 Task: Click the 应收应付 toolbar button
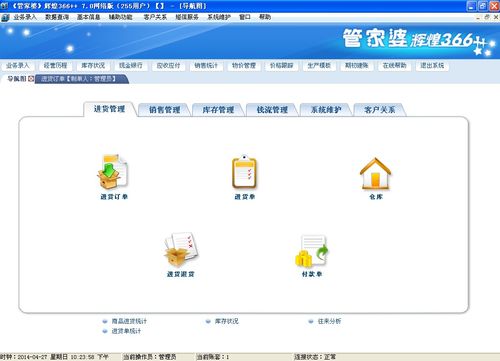pos(168,66)
